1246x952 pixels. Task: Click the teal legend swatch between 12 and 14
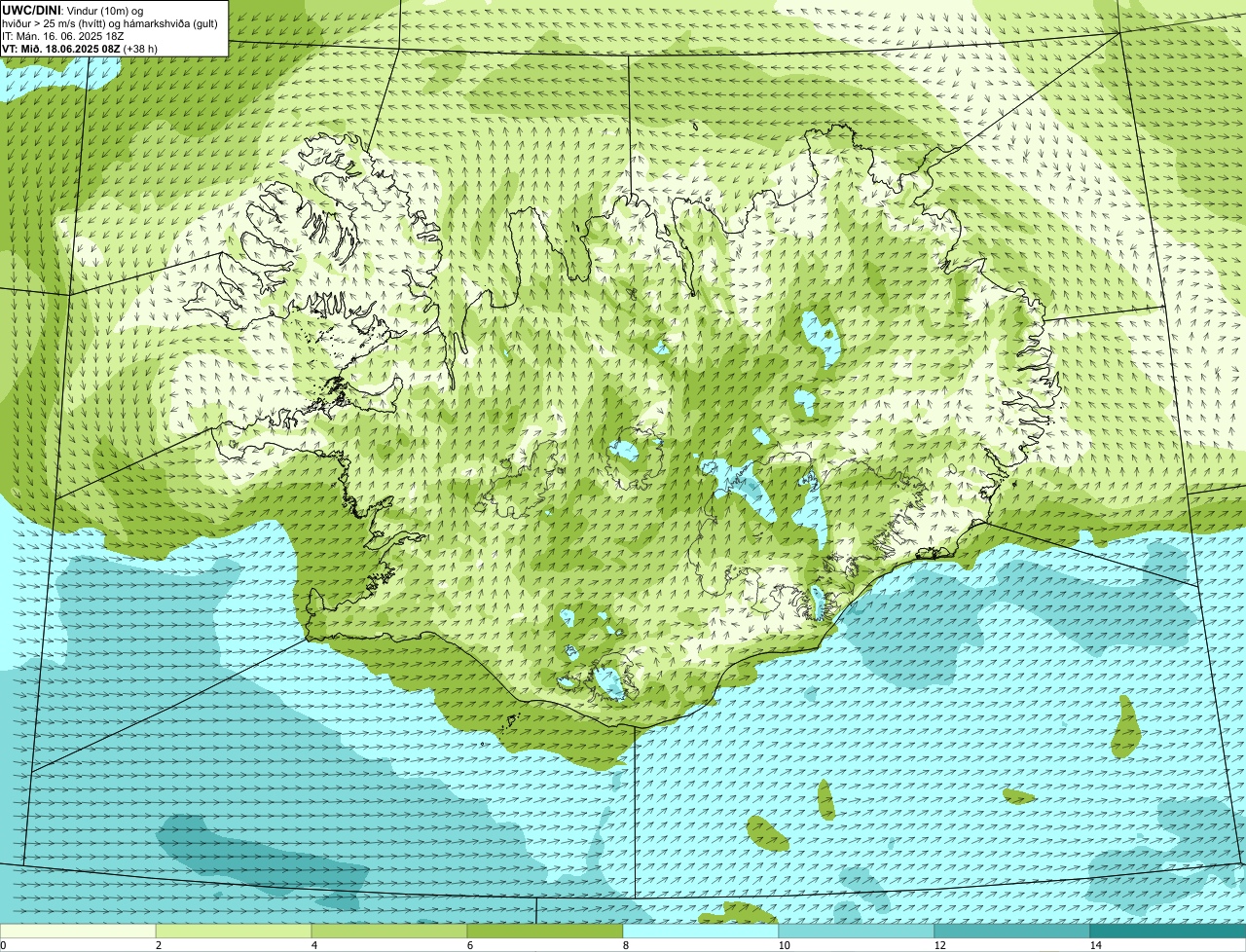point(1012,931)
